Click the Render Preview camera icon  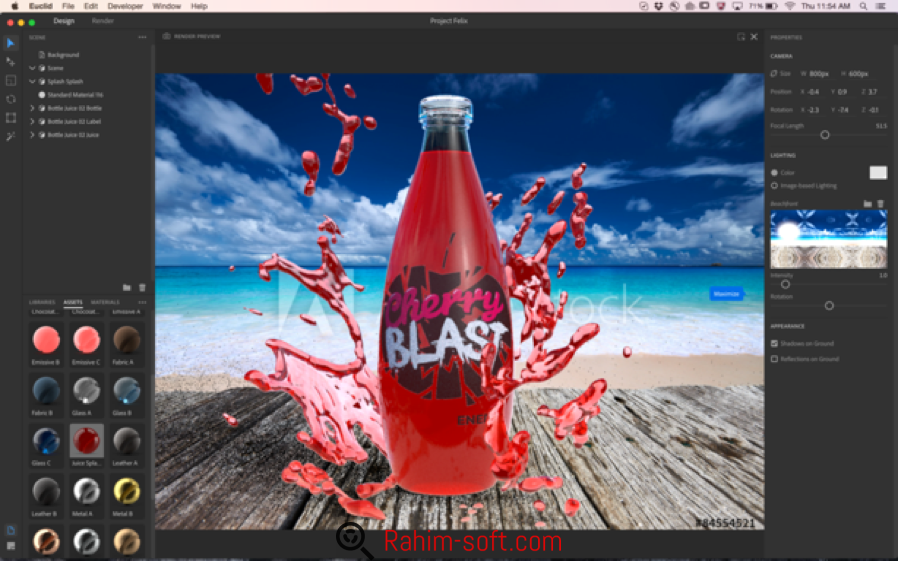(167, 36)
